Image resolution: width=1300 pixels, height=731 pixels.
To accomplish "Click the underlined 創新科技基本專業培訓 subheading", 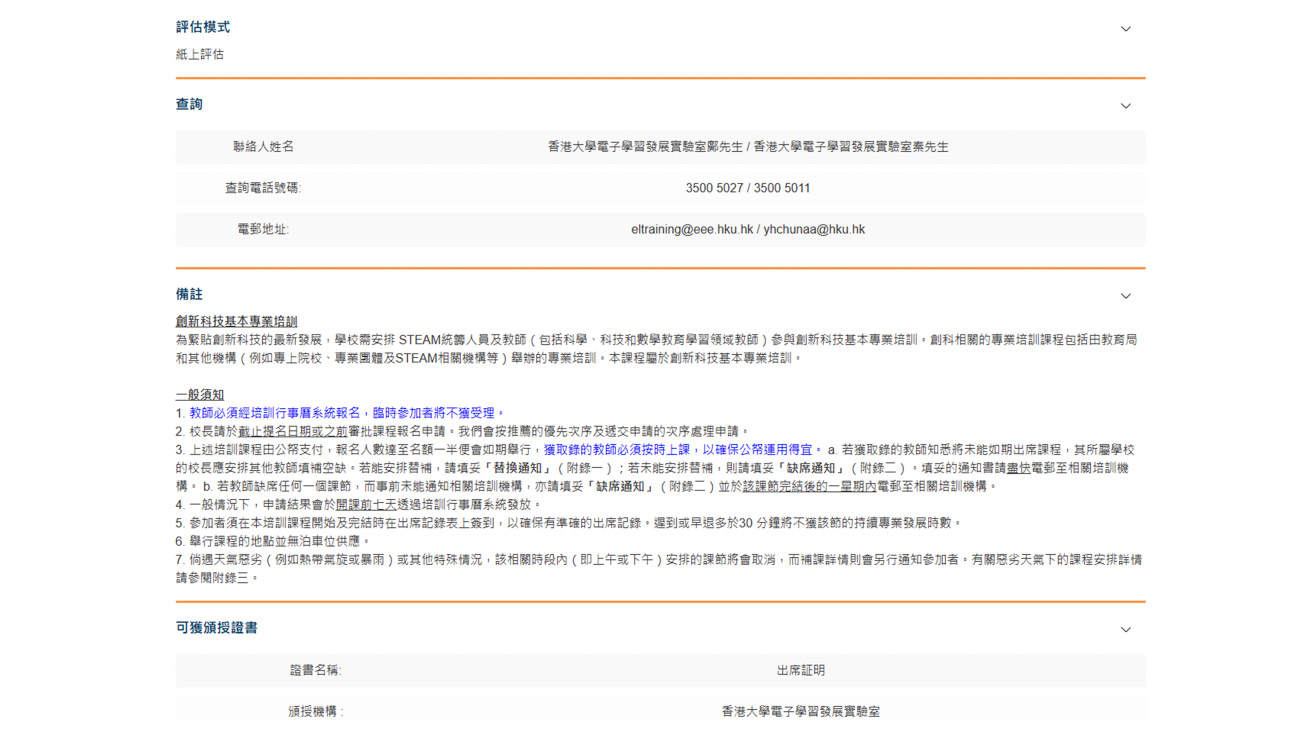I will [237, 322].
